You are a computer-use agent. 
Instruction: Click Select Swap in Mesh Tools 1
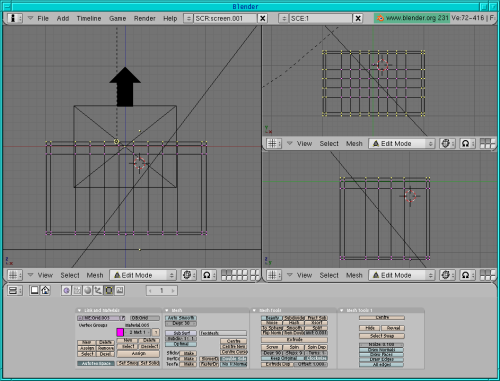pos(382,336)
